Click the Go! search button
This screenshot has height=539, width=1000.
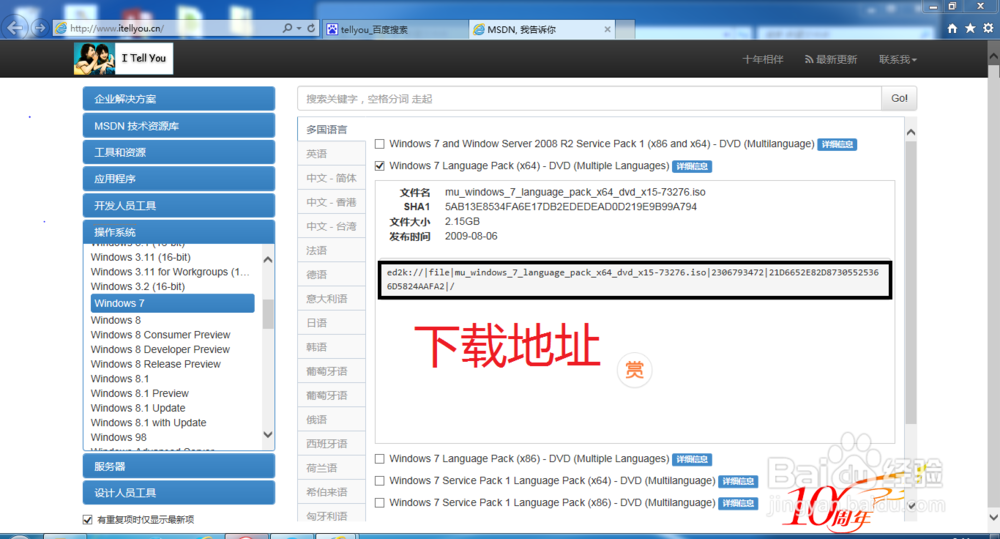tap(899, 98)
